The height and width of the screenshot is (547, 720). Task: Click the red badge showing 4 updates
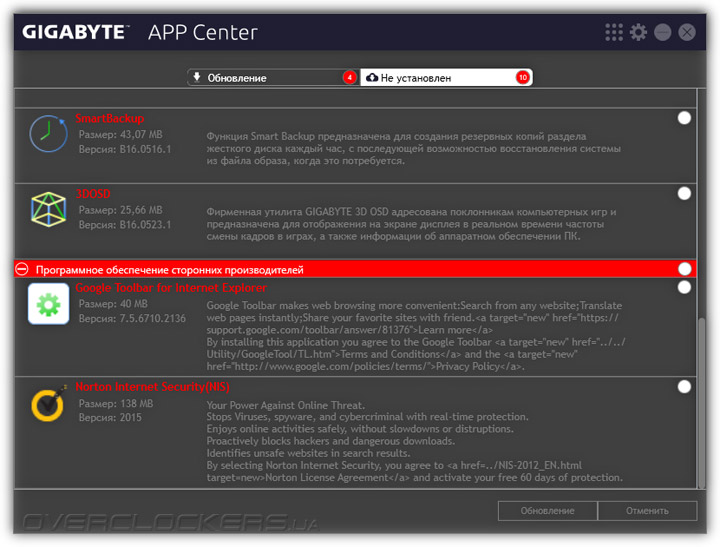click(349, 78)
